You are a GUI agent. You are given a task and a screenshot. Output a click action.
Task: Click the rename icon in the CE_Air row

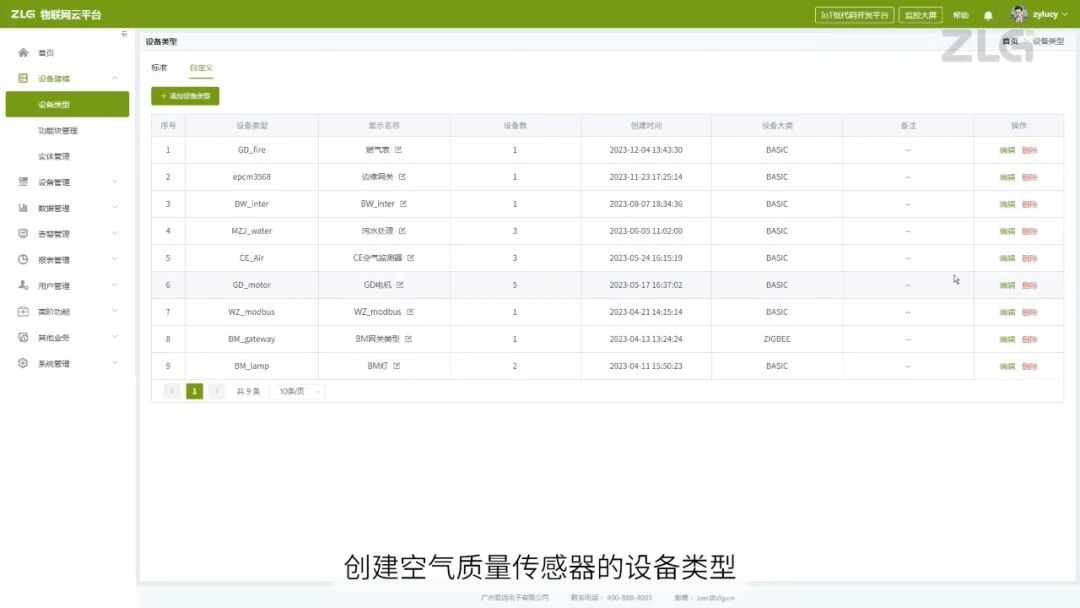[x=411, y=258]
